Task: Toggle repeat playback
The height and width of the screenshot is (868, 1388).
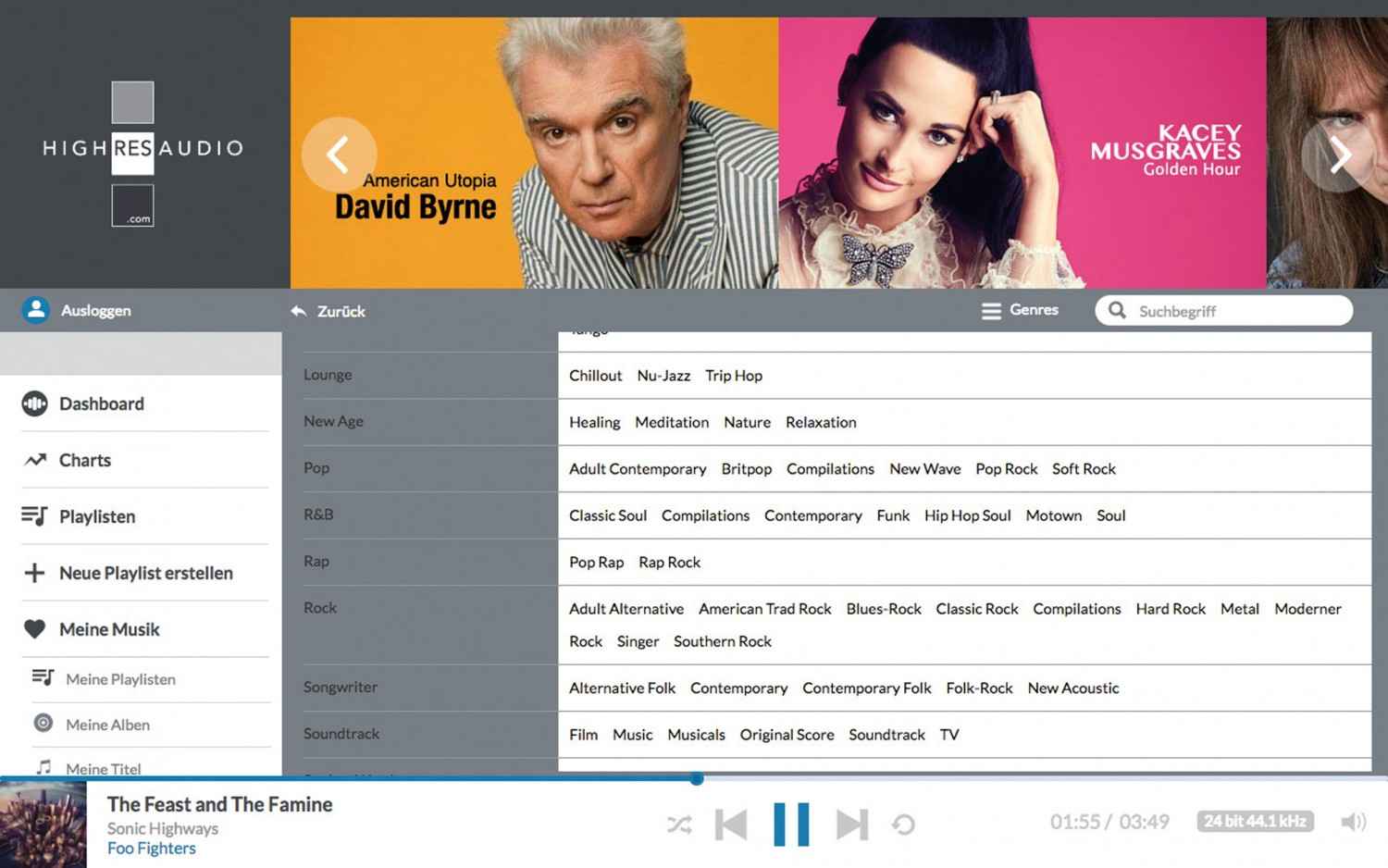Action: tap(904, 824)
